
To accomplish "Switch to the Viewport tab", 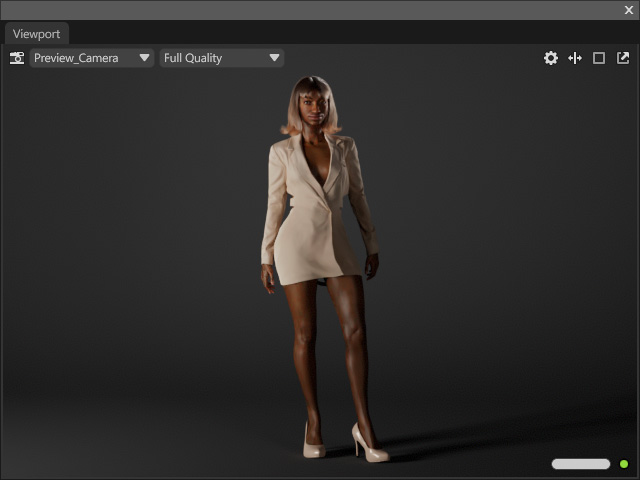I will click(36, 34).
